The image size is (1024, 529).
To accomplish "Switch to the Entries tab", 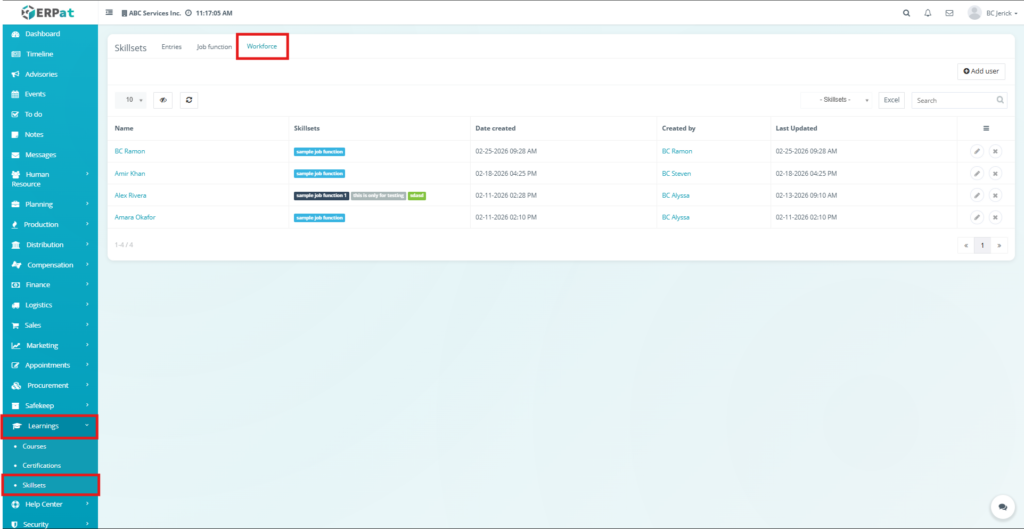I will point(171,47).
